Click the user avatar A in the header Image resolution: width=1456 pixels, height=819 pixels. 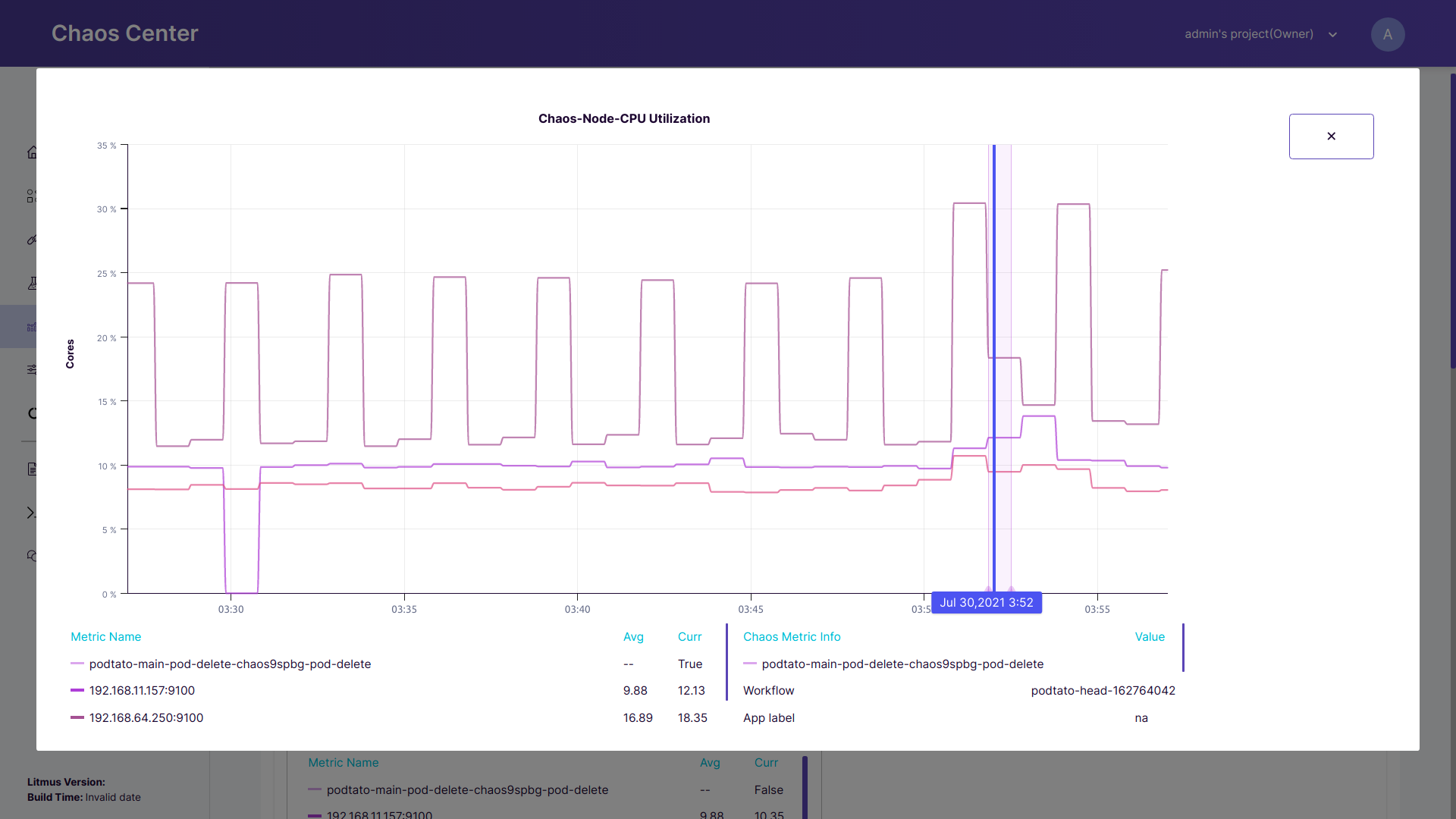(x=1387, y=34)
